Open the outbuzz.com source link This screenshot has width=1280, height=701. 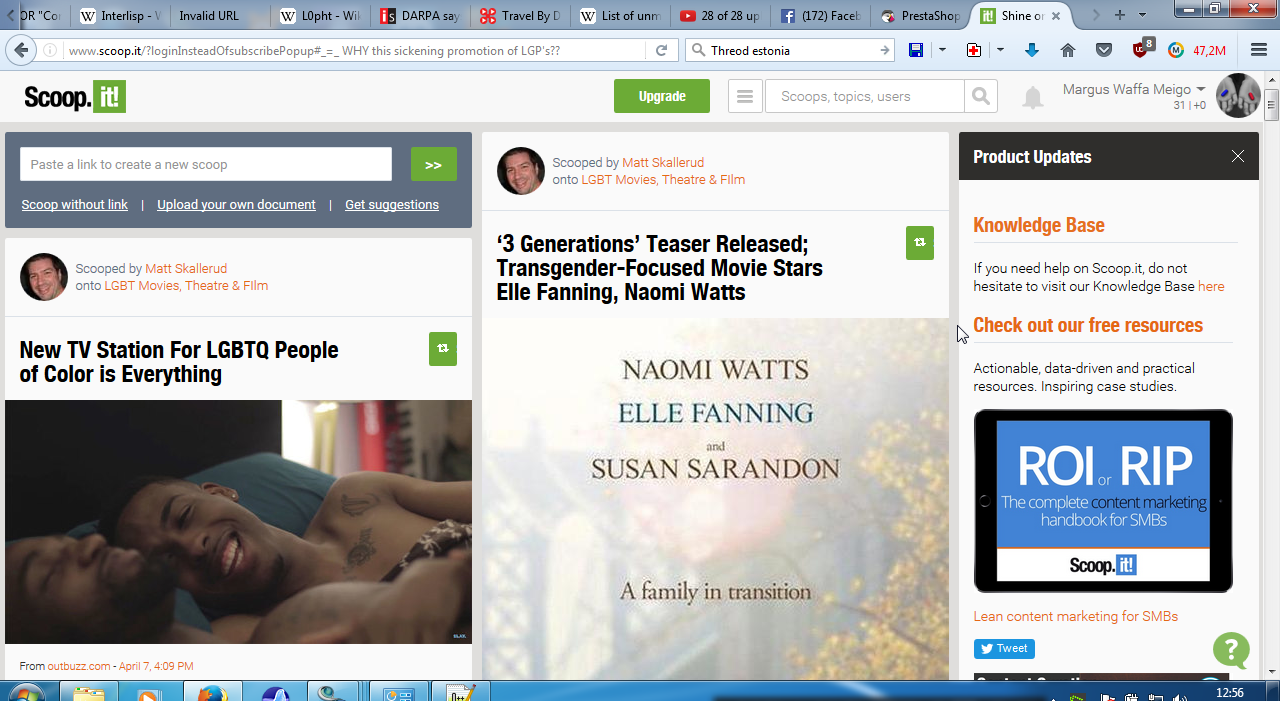tap(79, 666)
